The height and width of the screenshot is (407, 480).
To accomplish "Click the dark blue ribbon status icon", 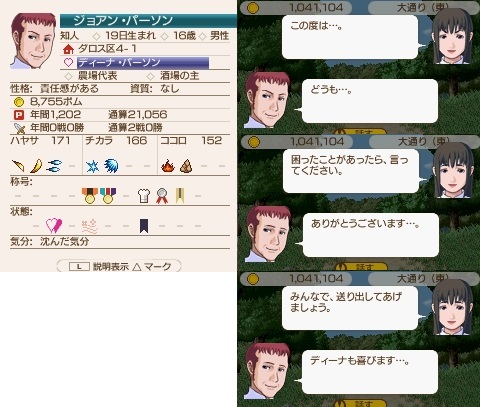I will coord(144,226).
